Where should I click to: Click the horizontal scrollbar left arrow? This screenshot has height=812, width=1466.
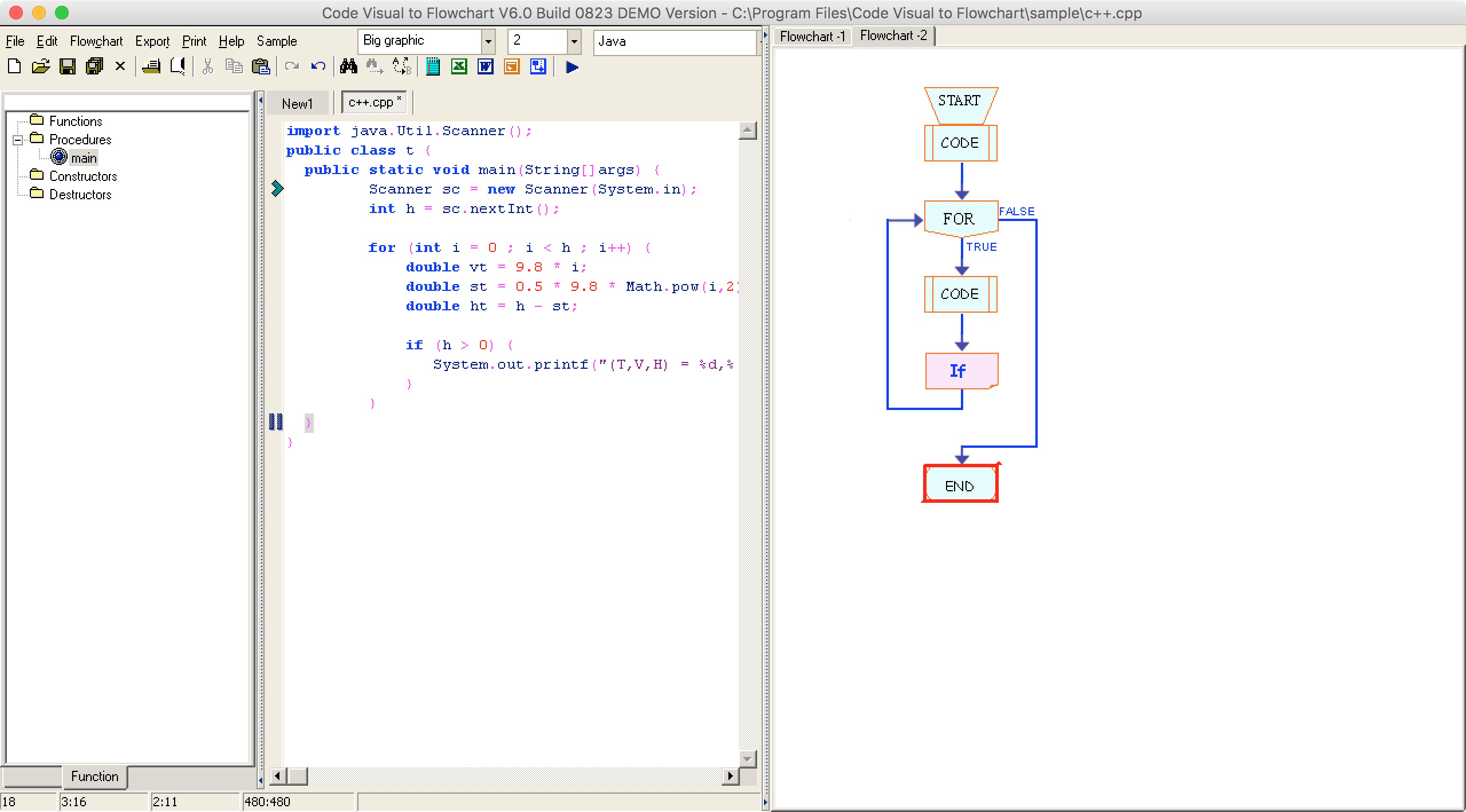pos(278,776)
